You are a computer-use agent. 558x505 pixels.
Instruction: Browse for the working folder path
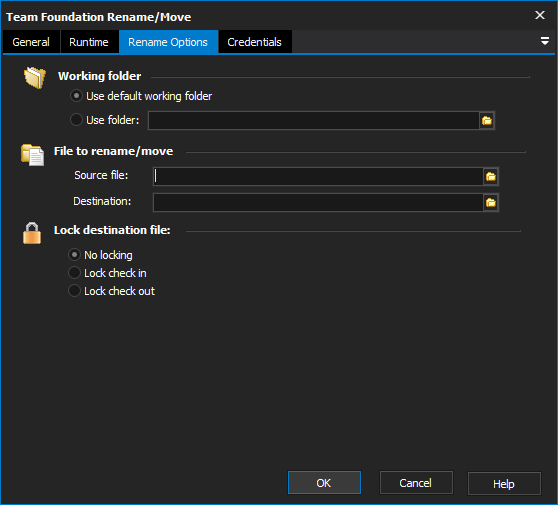pyautogui.click(x=486, y=121)
